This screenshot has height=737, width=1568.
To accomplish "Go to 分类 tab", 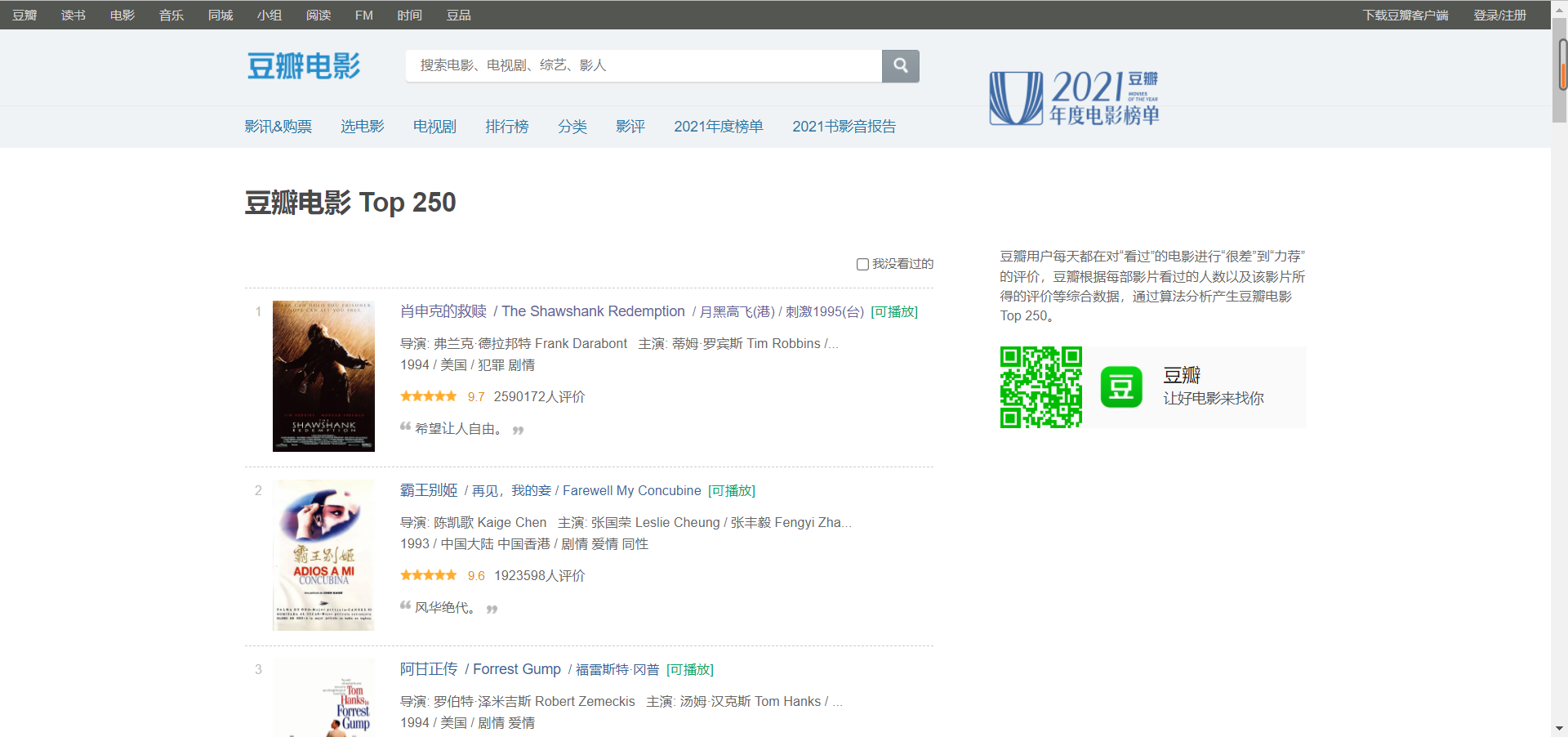I will click(572, 127).
